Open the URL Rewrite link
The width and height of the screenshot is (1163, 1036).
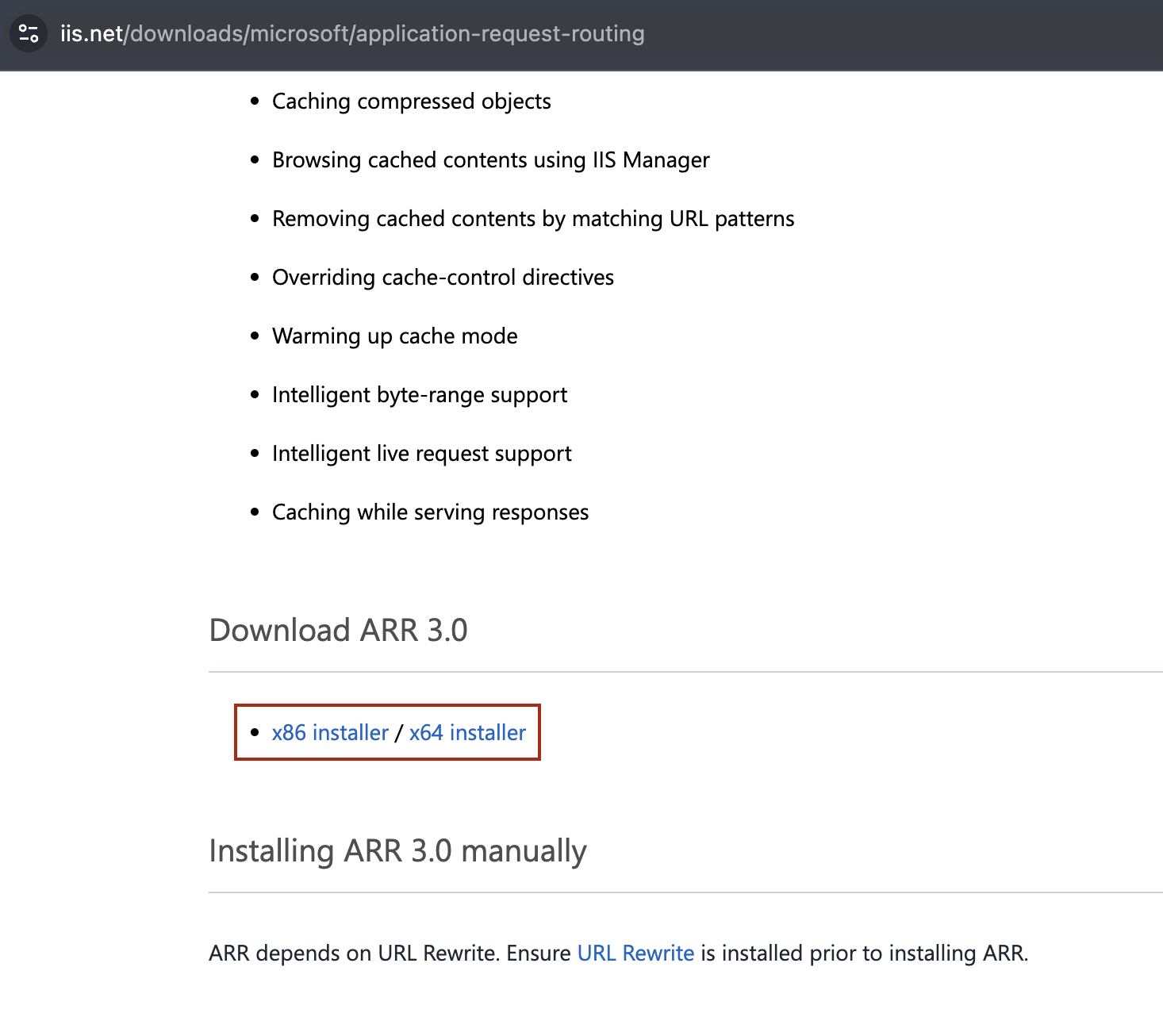pyautogui.click(x=635, y=953)
